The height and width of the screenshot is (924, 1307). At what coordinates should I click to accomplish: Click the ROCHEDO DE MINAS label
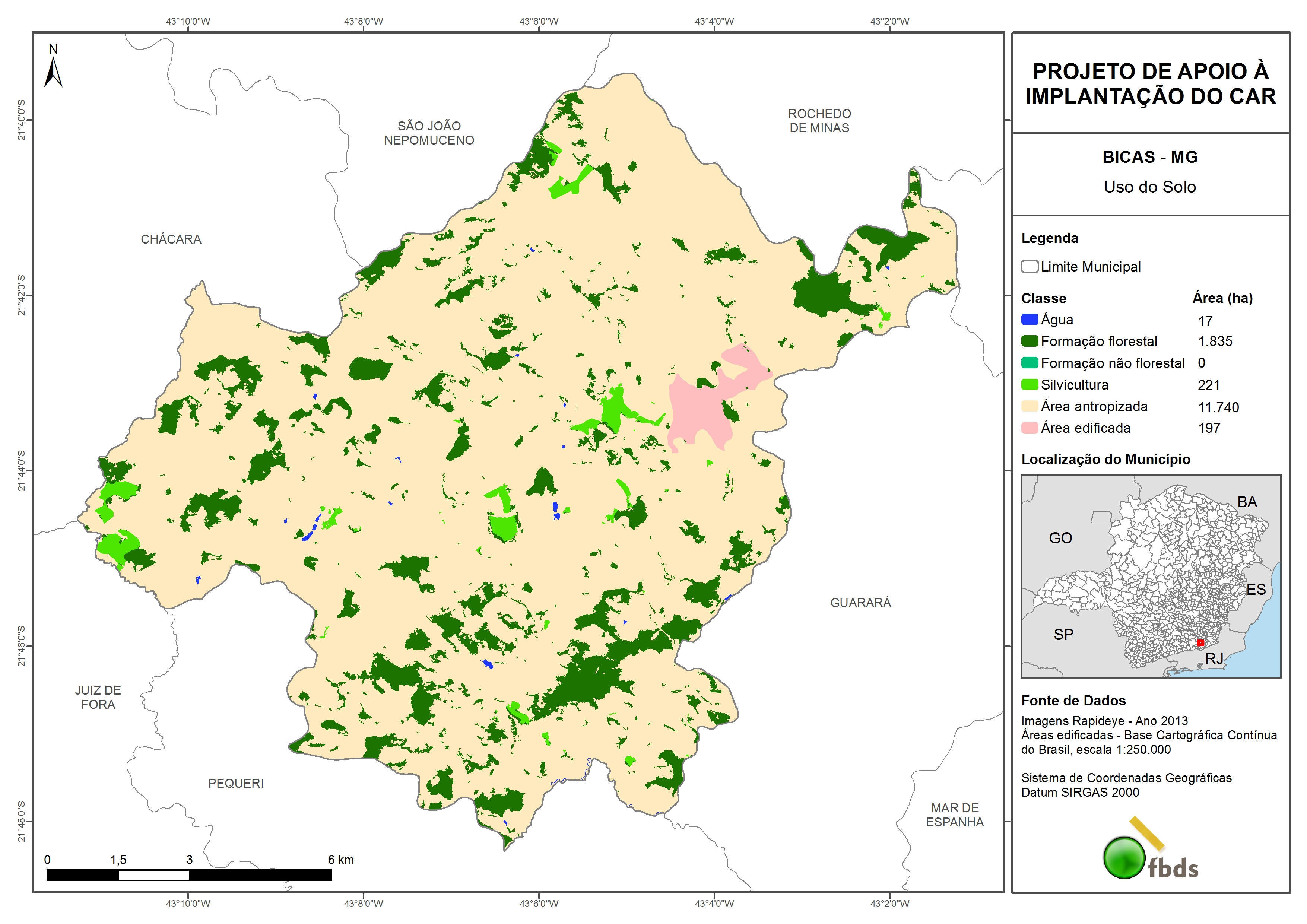pos(819,121)
